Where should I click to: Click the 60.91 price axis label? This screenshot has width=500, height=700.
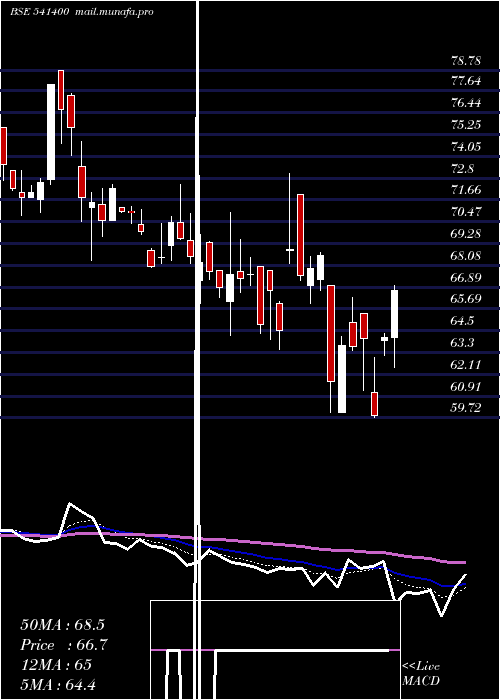pos(466,386)
